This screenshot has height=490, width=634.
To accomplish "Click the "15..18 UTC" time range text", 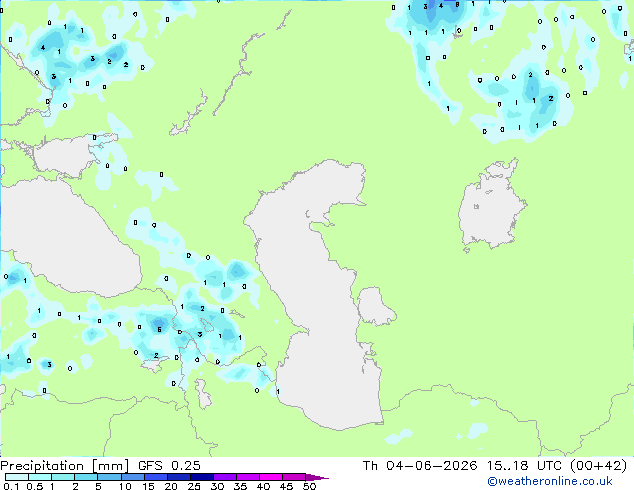I will tap(524, 466).
